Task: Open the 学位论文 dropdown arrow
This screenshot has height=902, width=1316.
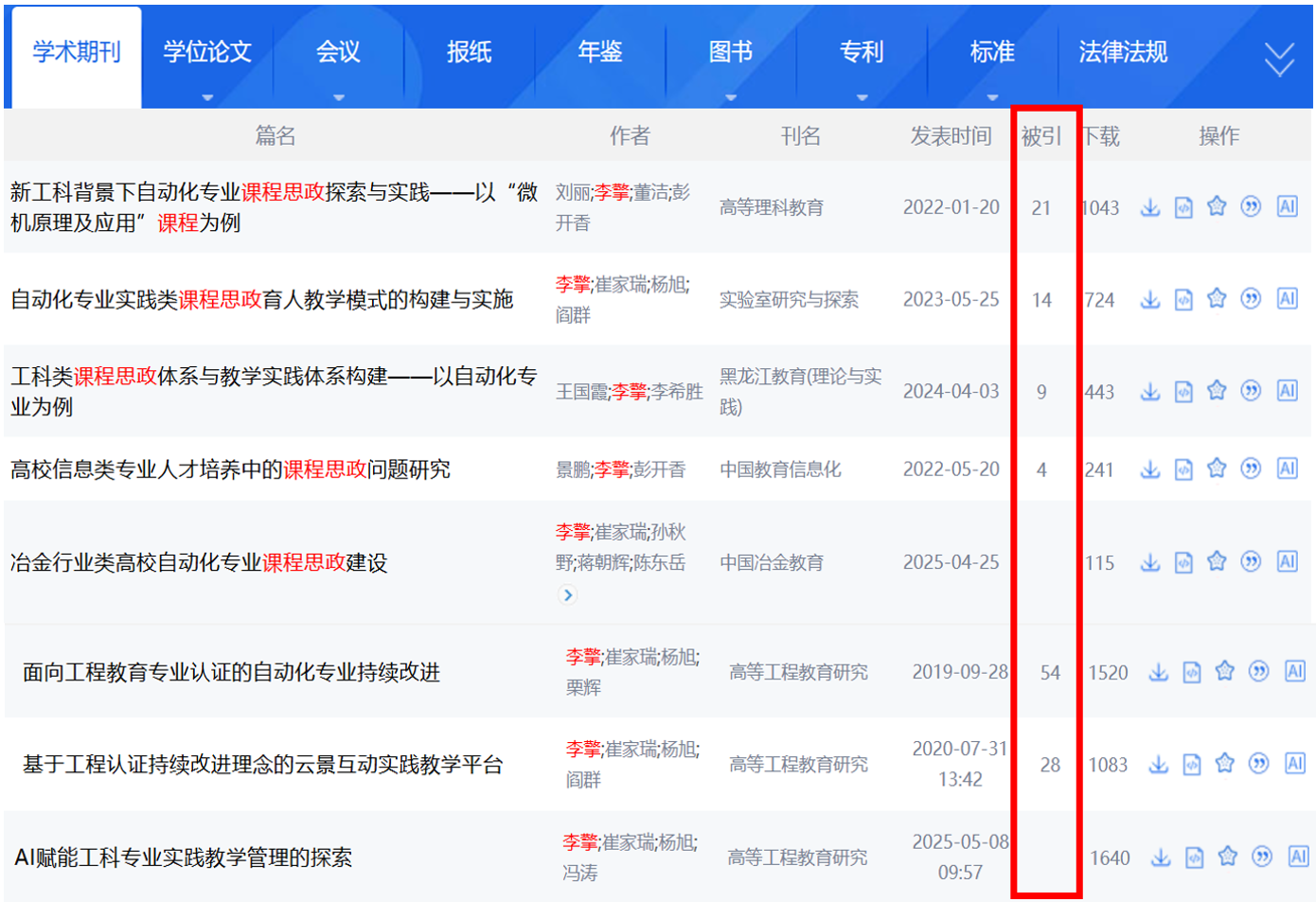Action: (206, 96)
